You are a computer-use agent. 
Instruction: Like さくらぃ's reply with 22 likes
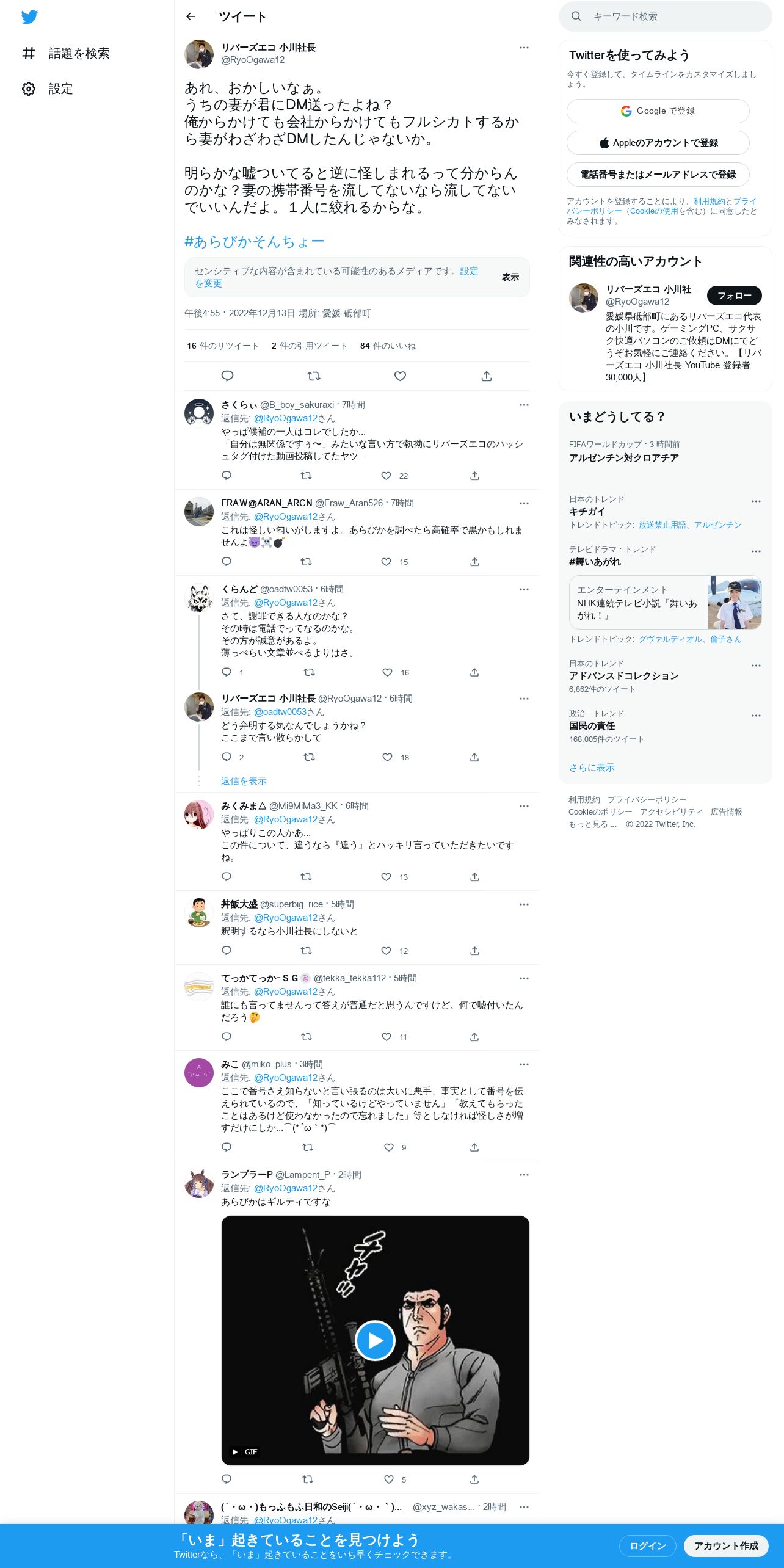[386, 476]
